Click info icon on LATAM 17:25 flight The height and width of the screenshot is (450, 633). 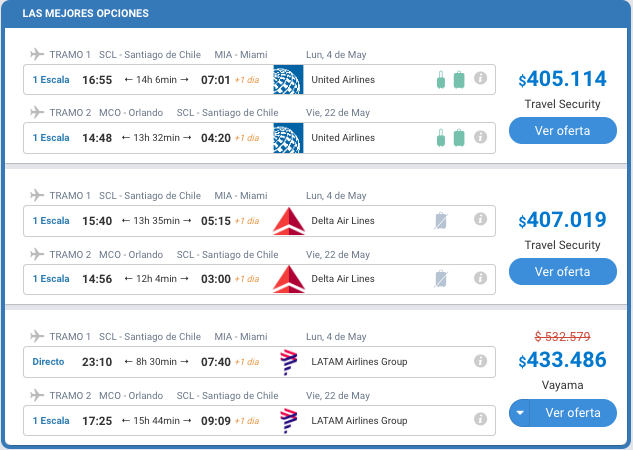click(x=480, y=419)
